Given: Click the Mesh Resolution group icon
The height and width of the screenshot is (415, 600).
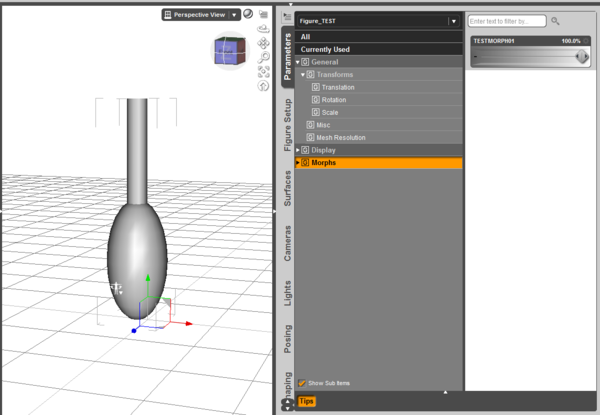Looking at the screenshot, I should [x=310, y=137].
